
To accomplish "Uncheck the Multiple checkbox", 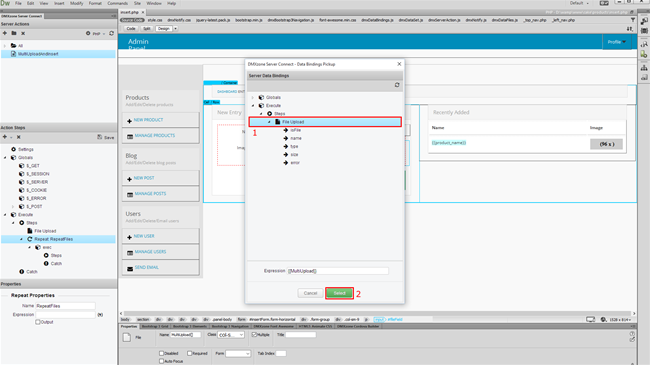I will 254,335.
